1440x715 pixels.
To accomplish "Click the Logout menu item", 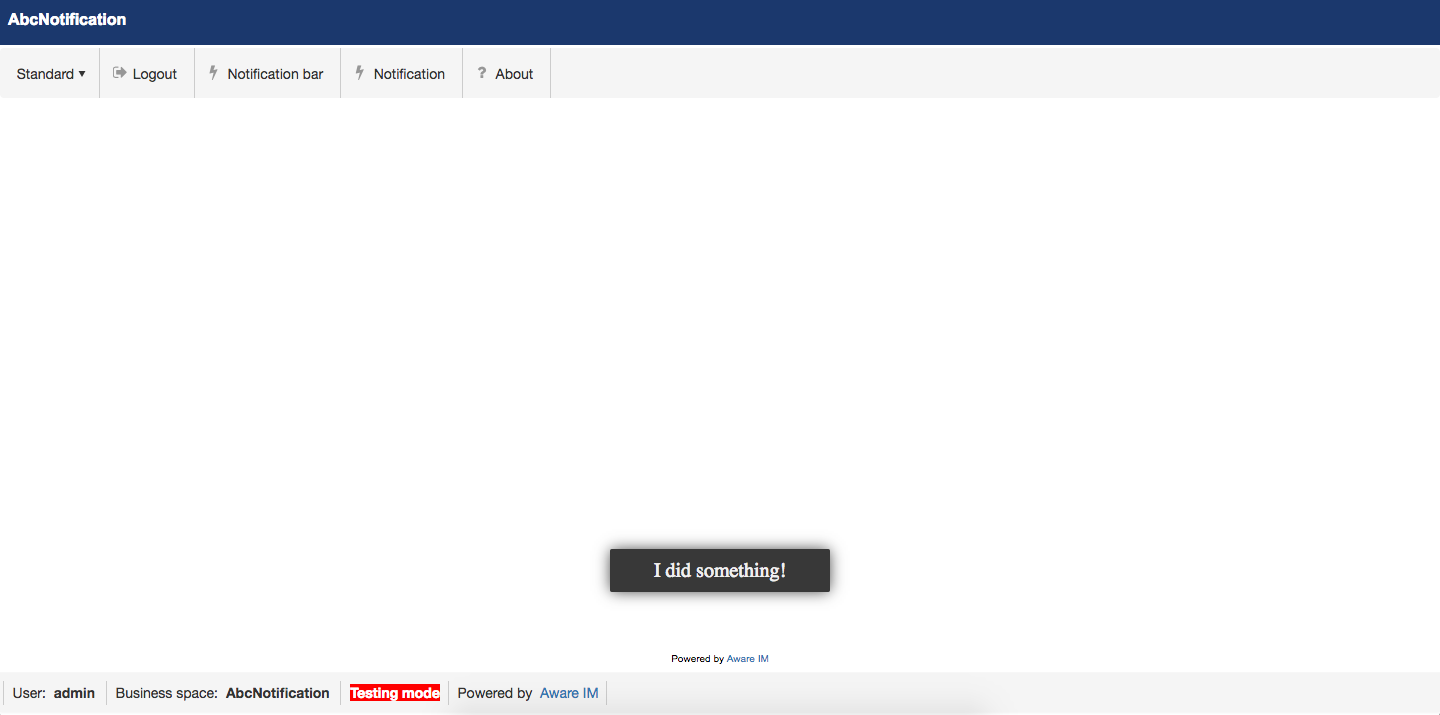I will pyautogui.click(x=146, y=74).
